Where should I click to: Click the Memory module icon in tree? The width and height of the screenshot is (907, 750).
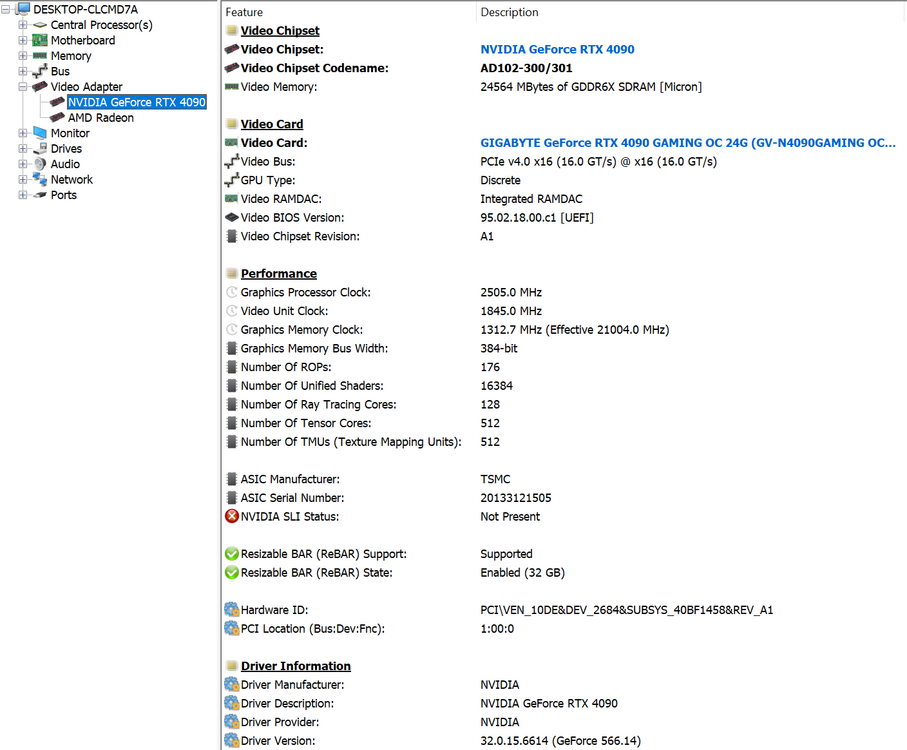tap(40, 56)
